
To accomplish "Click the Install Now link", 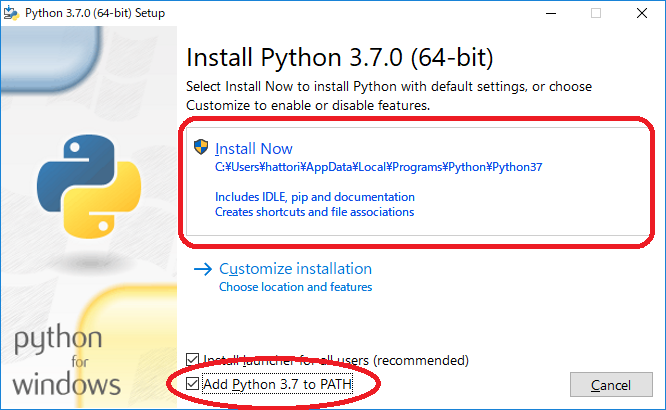I will coord(254,149).
